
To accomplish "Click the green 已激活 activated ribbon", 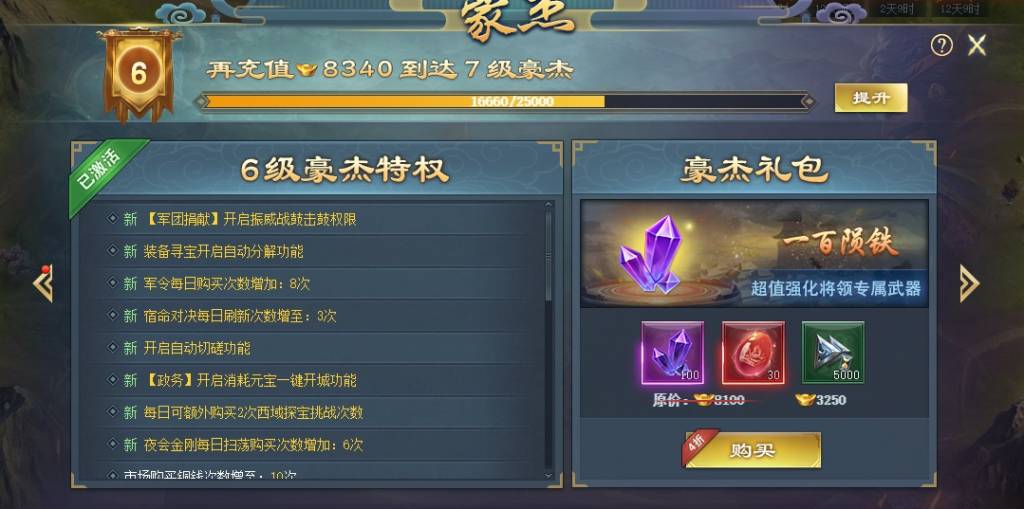I will coord(104,174).
